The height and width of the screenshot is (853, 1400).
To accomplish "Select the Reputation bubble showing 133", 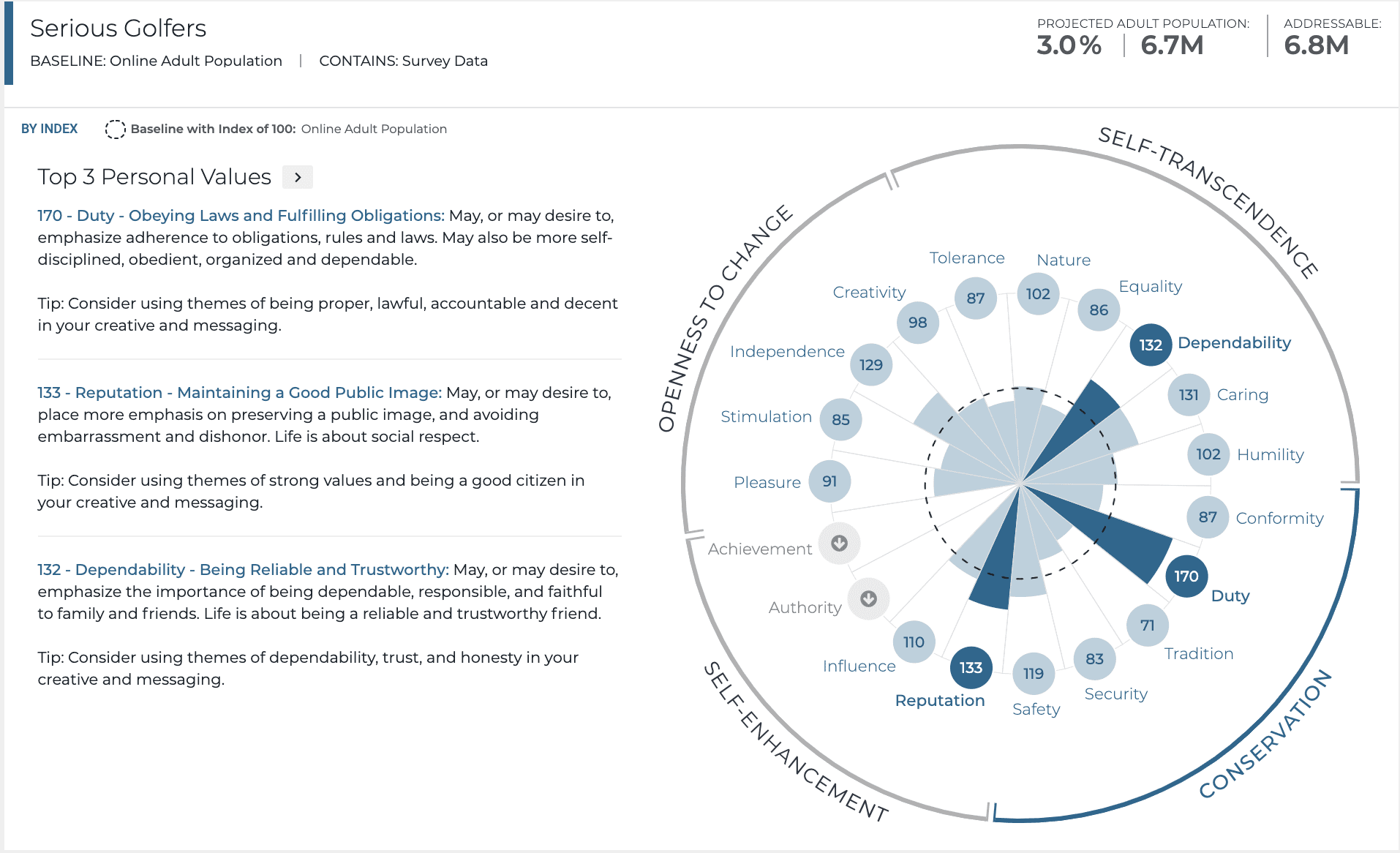I will (970, 666).
